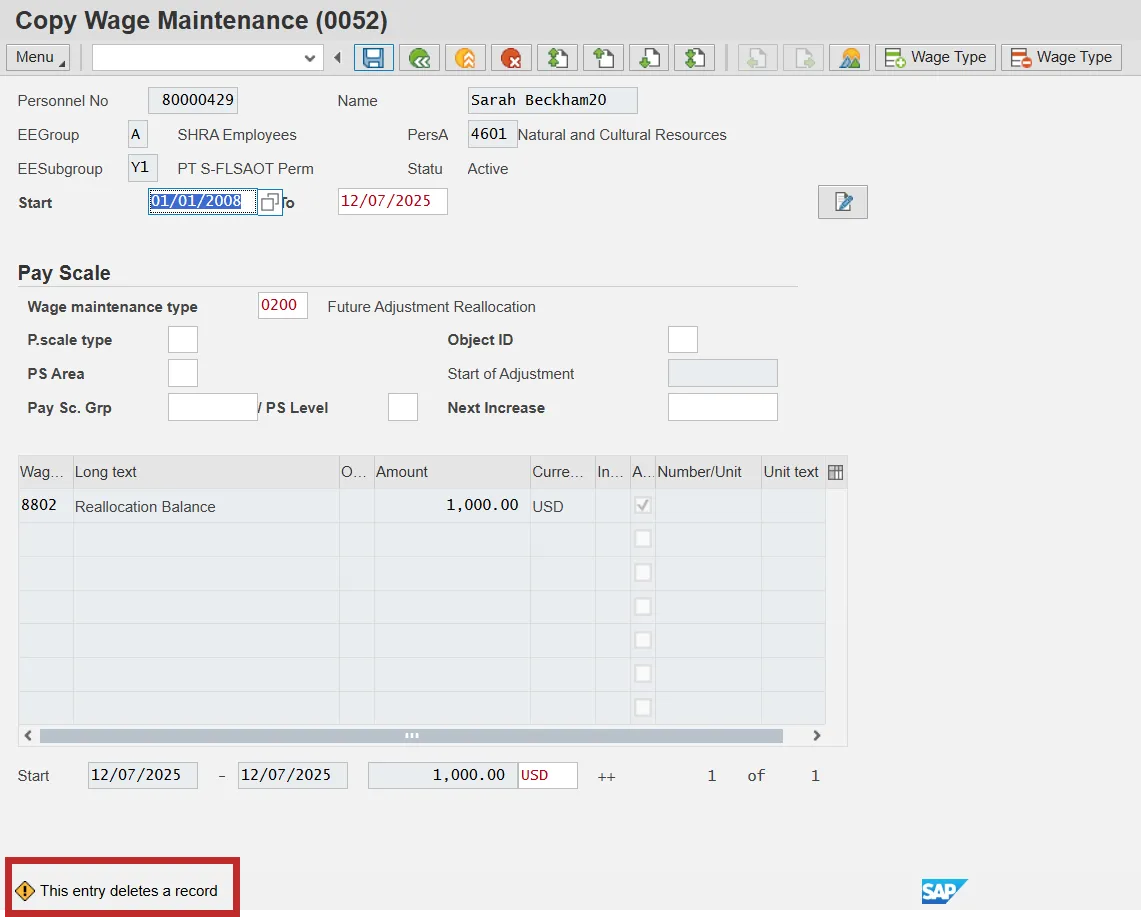Screen dimensions: 1141x917
Task: Click the orange Exit icon
Action: [465, 58]
